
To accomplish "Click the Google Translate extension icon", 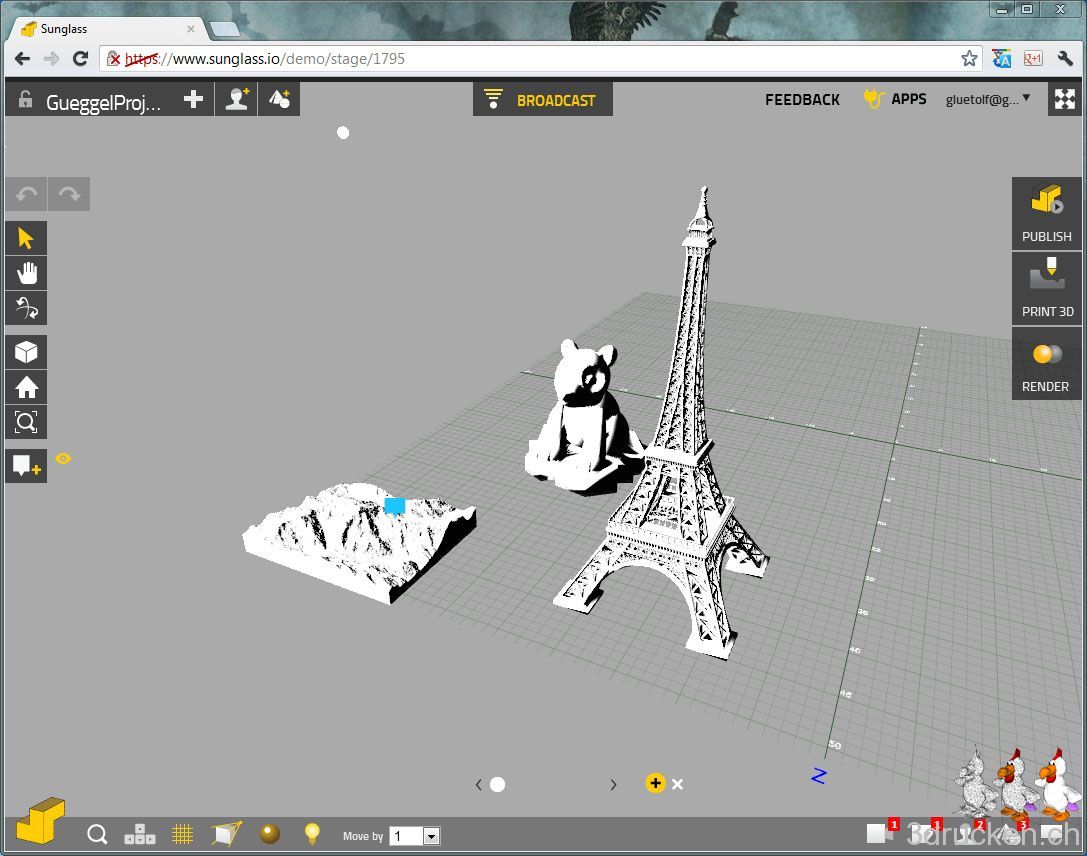I will [1001, 59].
